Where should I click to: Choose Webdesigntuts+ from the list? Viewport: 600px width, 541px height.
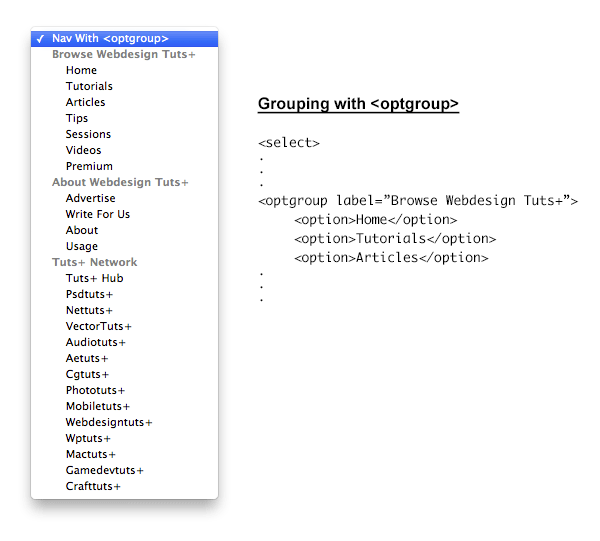[124, 422]
